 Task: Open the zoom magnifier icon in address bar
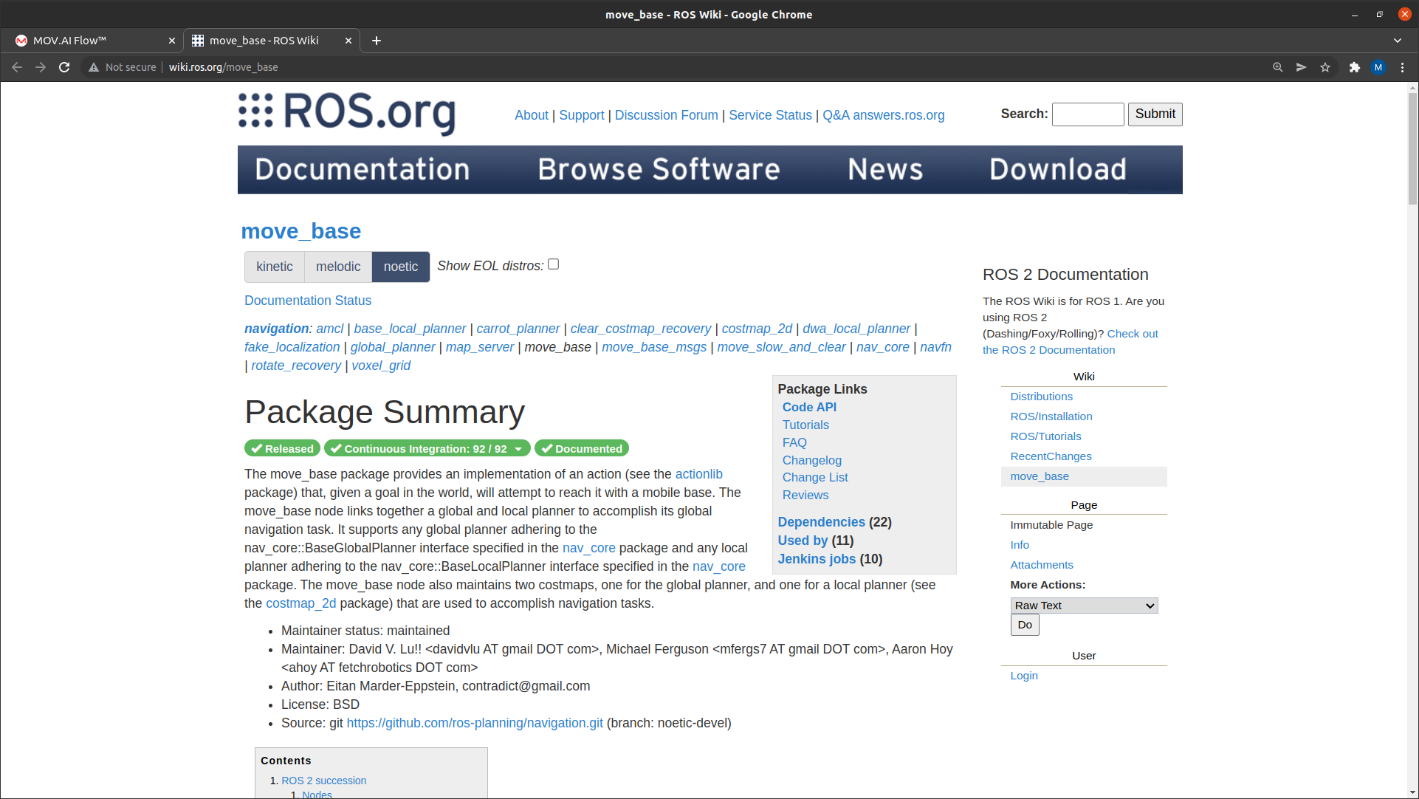tap(1277, 67)
